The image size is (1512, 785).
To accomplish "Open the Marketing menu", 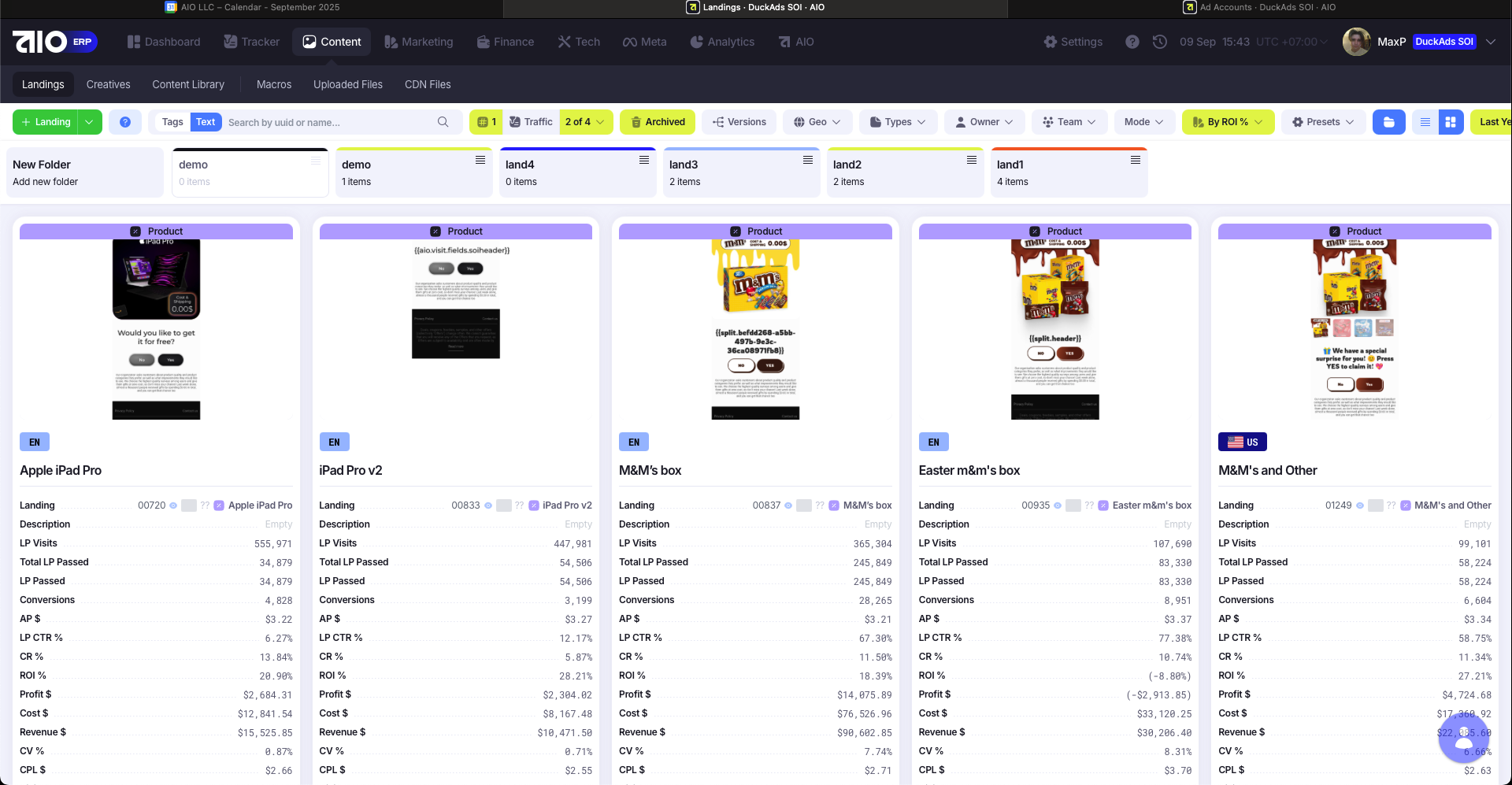I will (419, 42).
